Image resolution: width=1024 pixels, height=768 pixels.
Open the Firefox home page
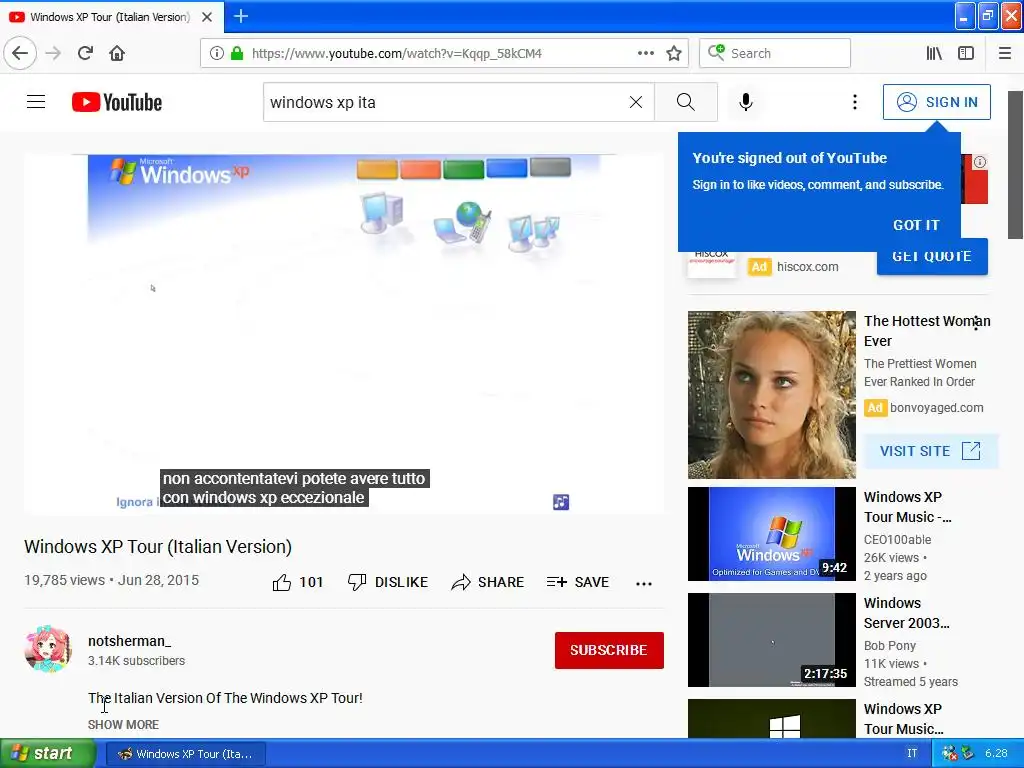coord(117,53)
